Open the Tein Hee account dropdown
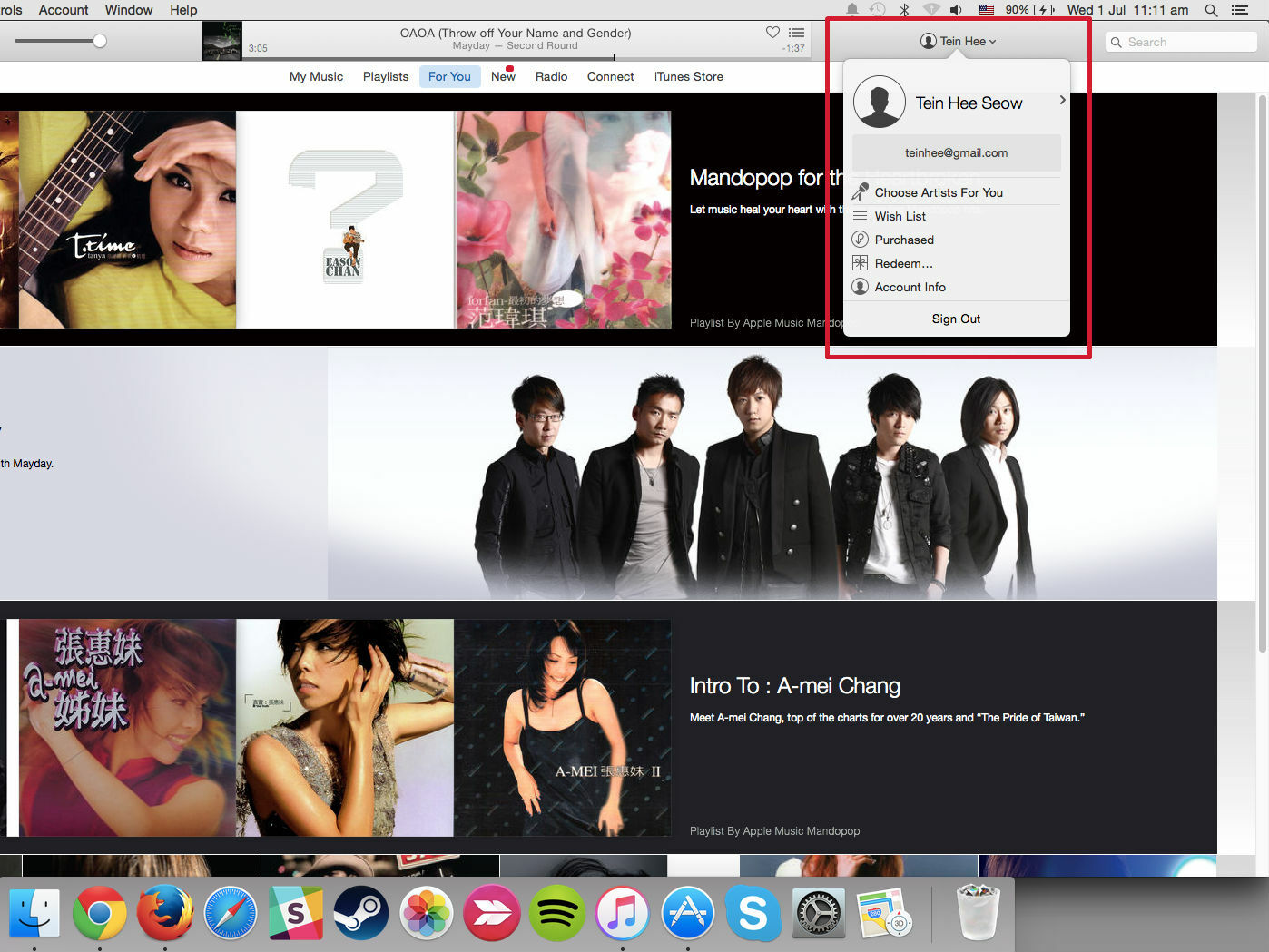Viewport: 1269px width, 952px height. click(x=958, y=41)
